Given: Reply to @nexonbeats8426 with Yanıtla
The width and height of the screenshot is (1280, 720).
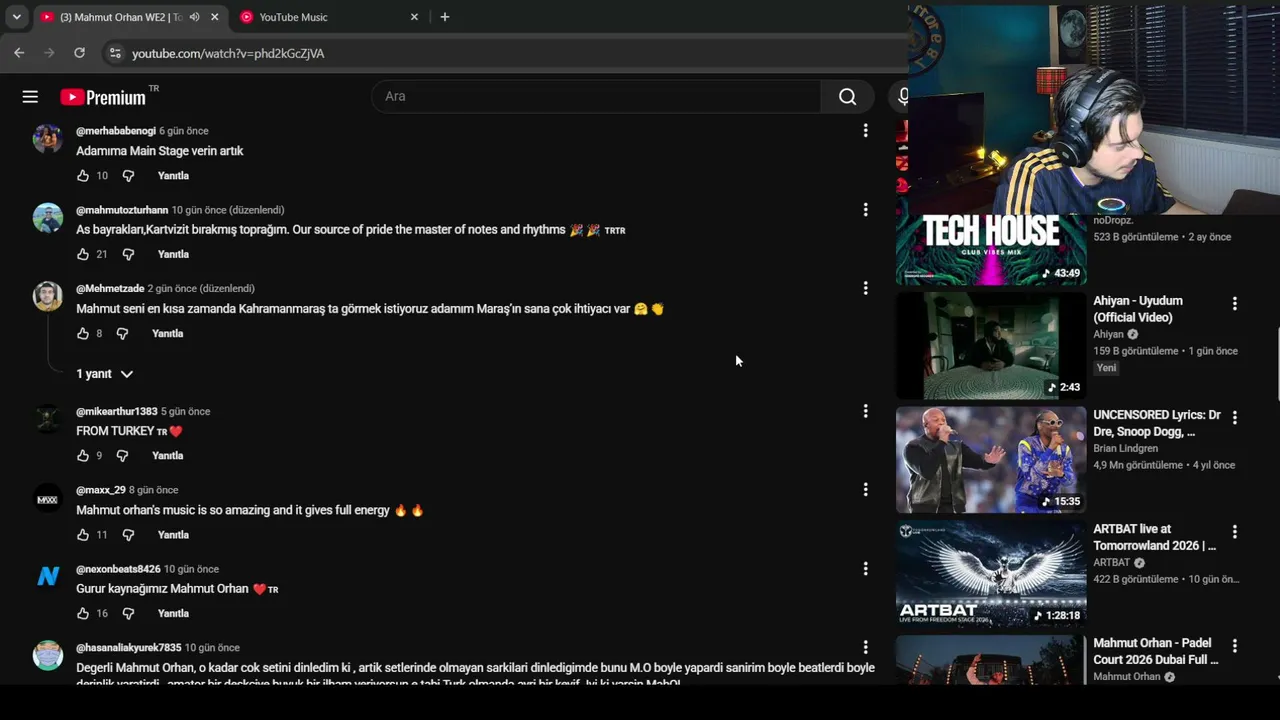Looking at the screenshot, I should coord(173,614).
